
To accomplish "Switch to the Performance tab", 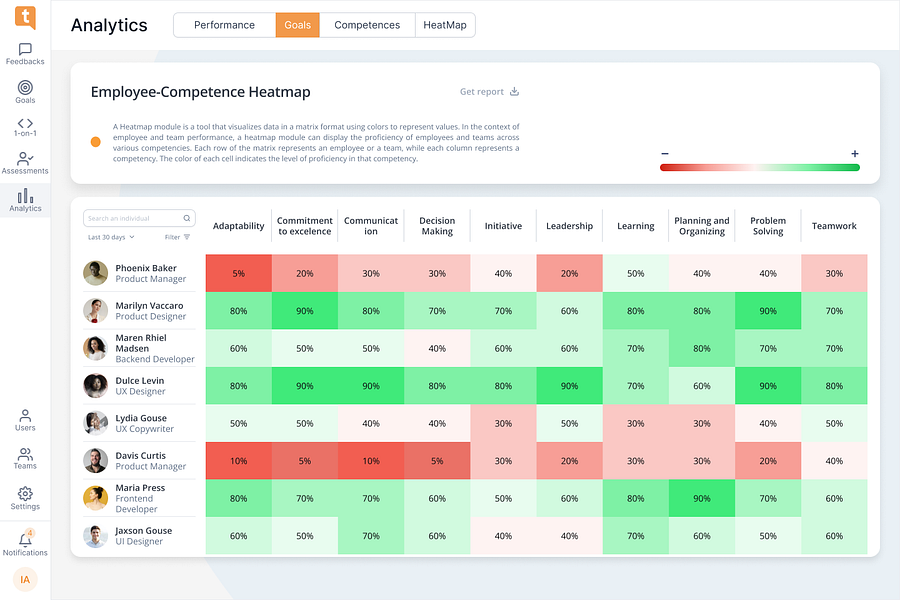I will tap(224, 25).
